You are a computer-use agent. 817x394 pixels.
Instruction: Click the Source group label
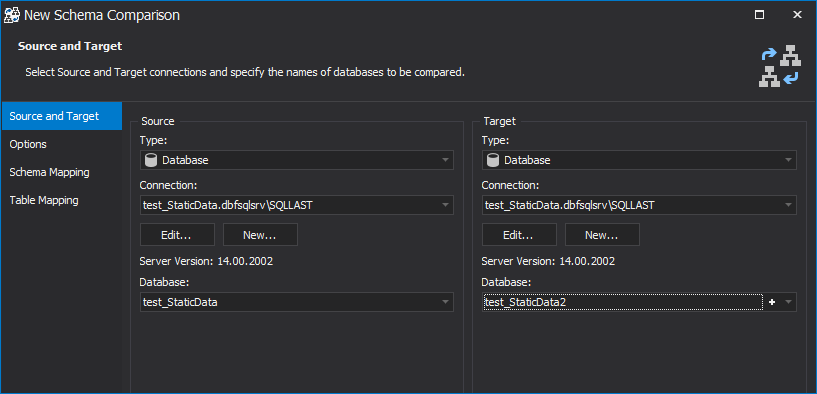coord(158,121)
